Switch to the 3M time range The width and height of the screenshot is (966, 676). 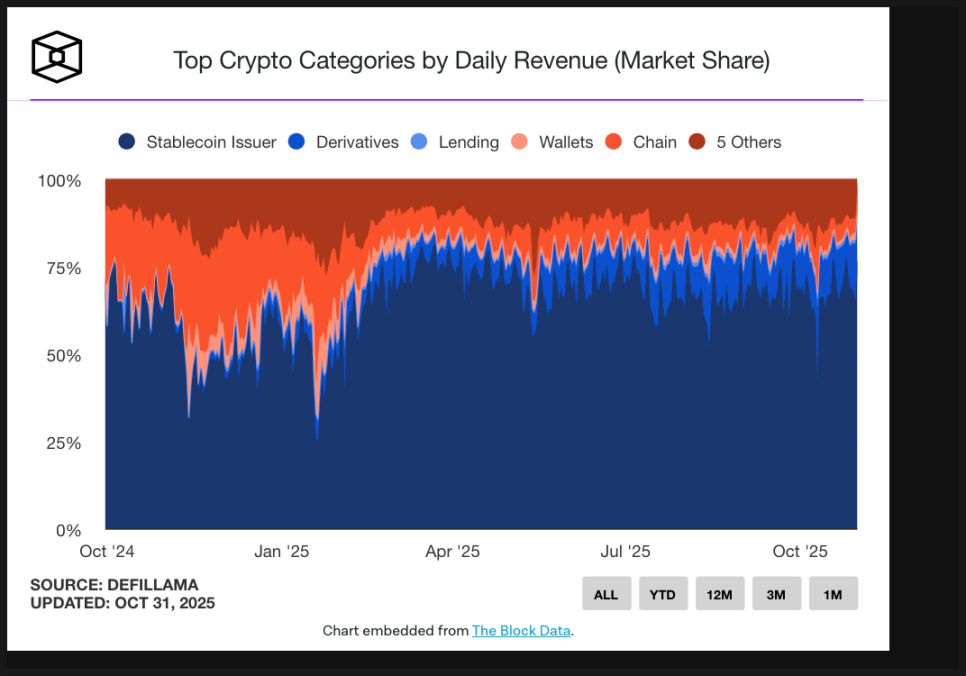tap(776, 594)
